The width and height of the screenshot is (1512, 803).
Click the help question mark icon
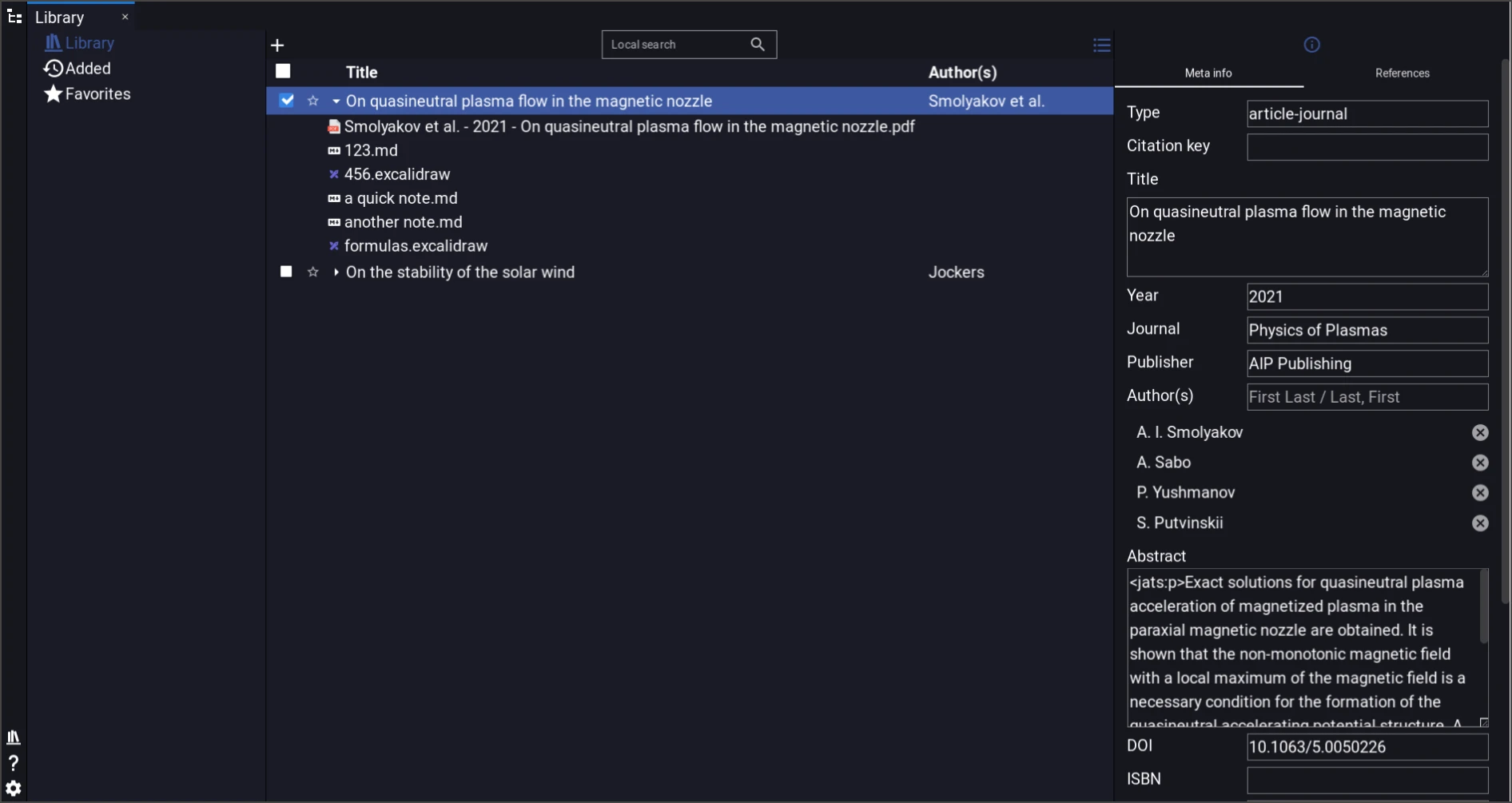[14, 763]
